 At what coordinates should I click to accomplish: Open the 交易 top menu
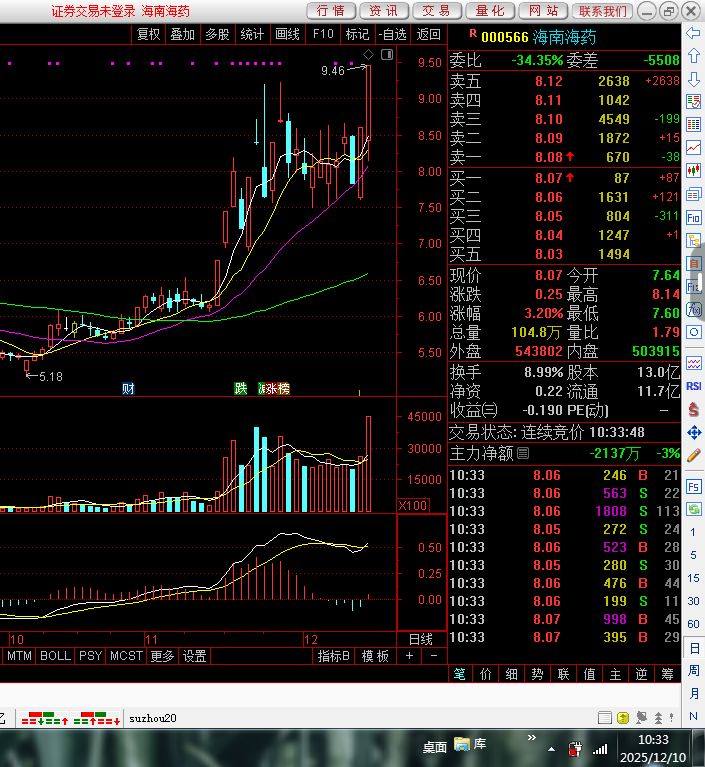(x=437, y=11)
